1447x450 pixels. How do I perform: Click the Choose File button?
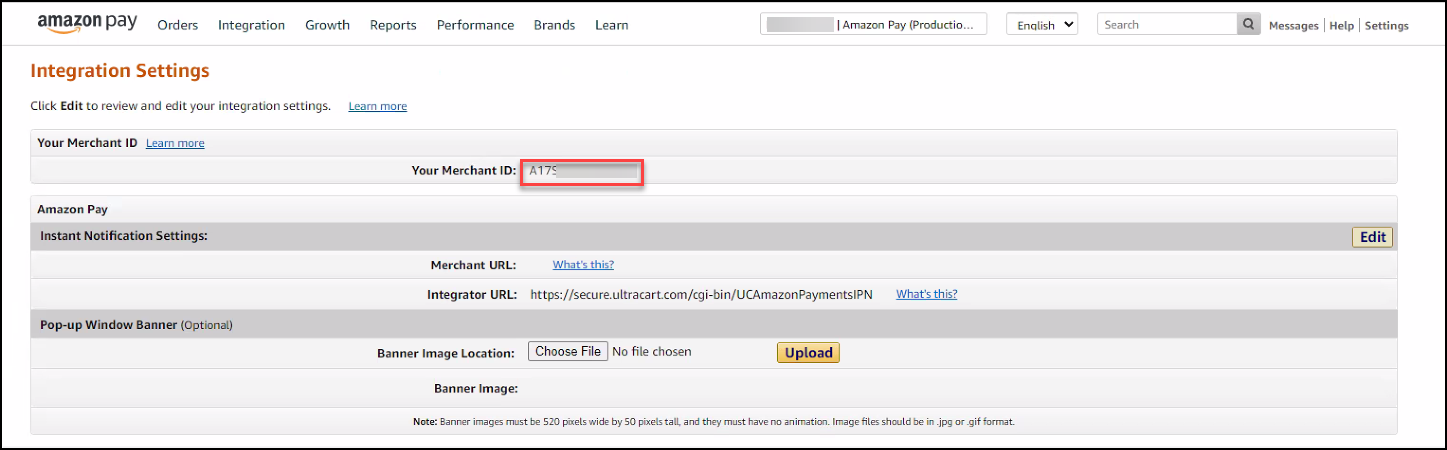[568, 352]
